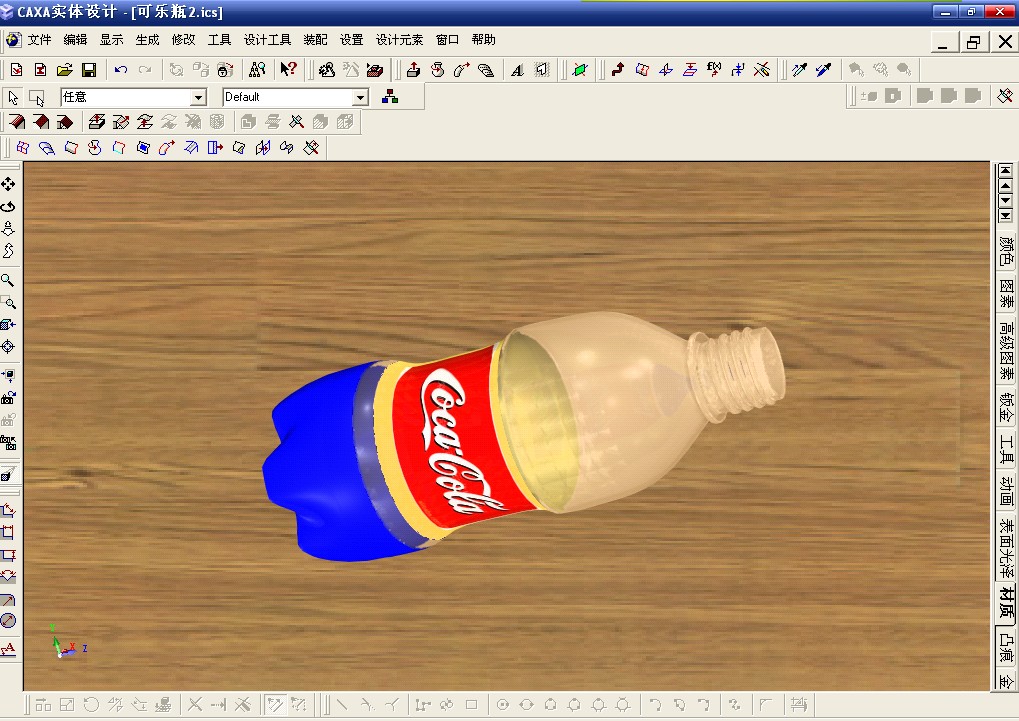
Task: Toggle the pressed constraint display button at bottom
Action: click(275, 704)
